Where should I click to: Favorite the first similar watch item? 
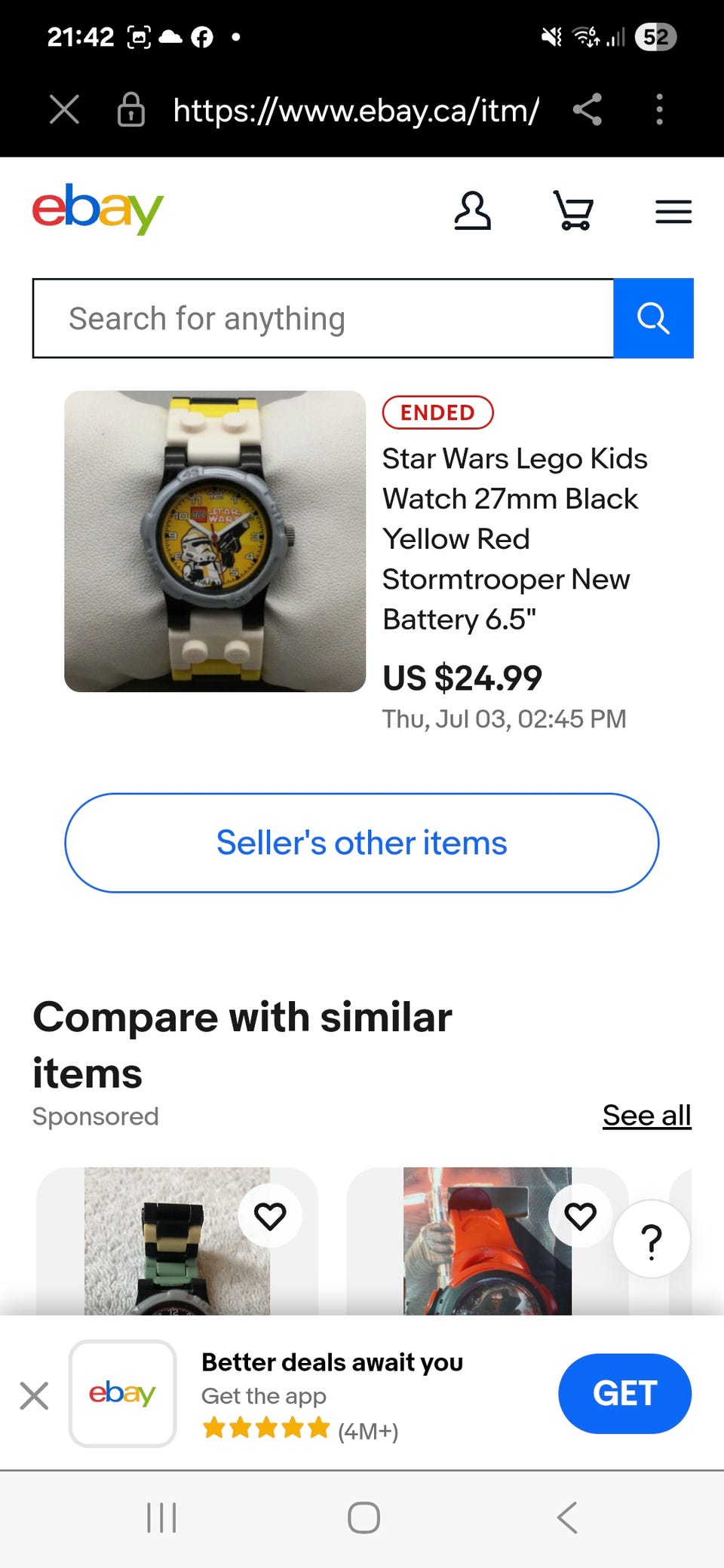click(x=270, y=1215)
